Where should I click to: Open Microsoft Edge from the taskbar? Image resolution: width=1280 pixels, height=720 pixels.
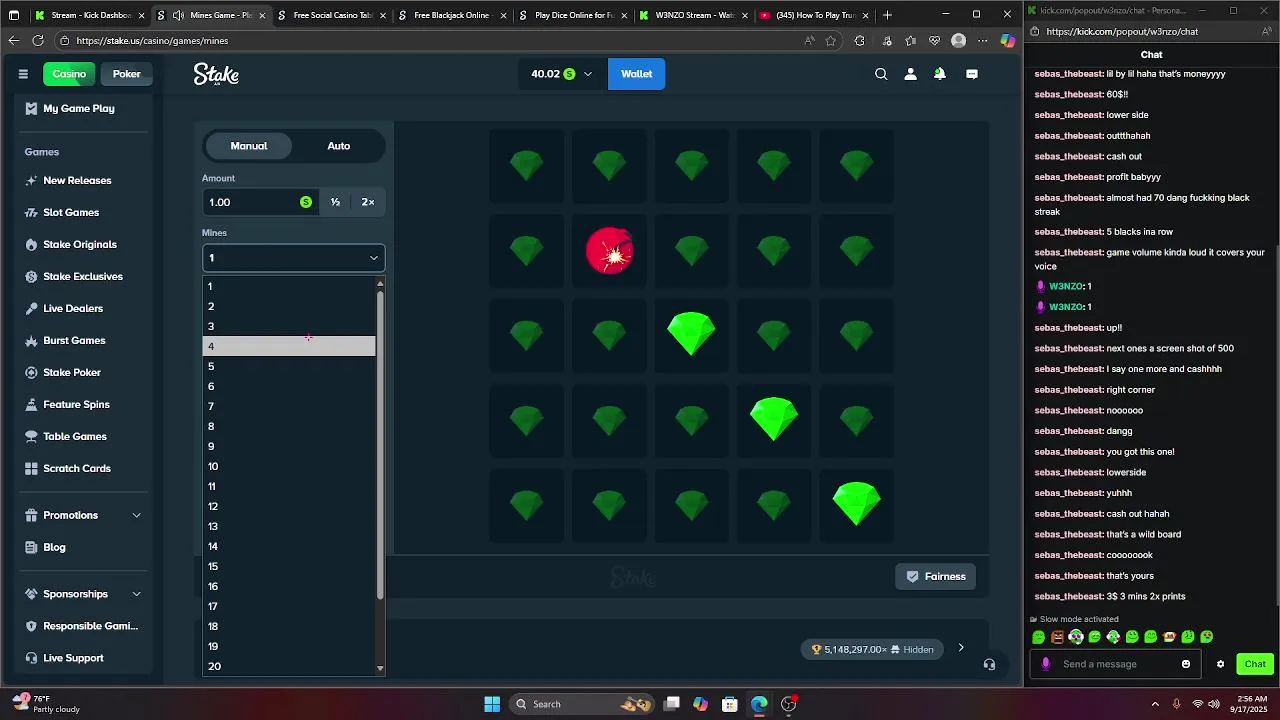click(x=759, y=704)
